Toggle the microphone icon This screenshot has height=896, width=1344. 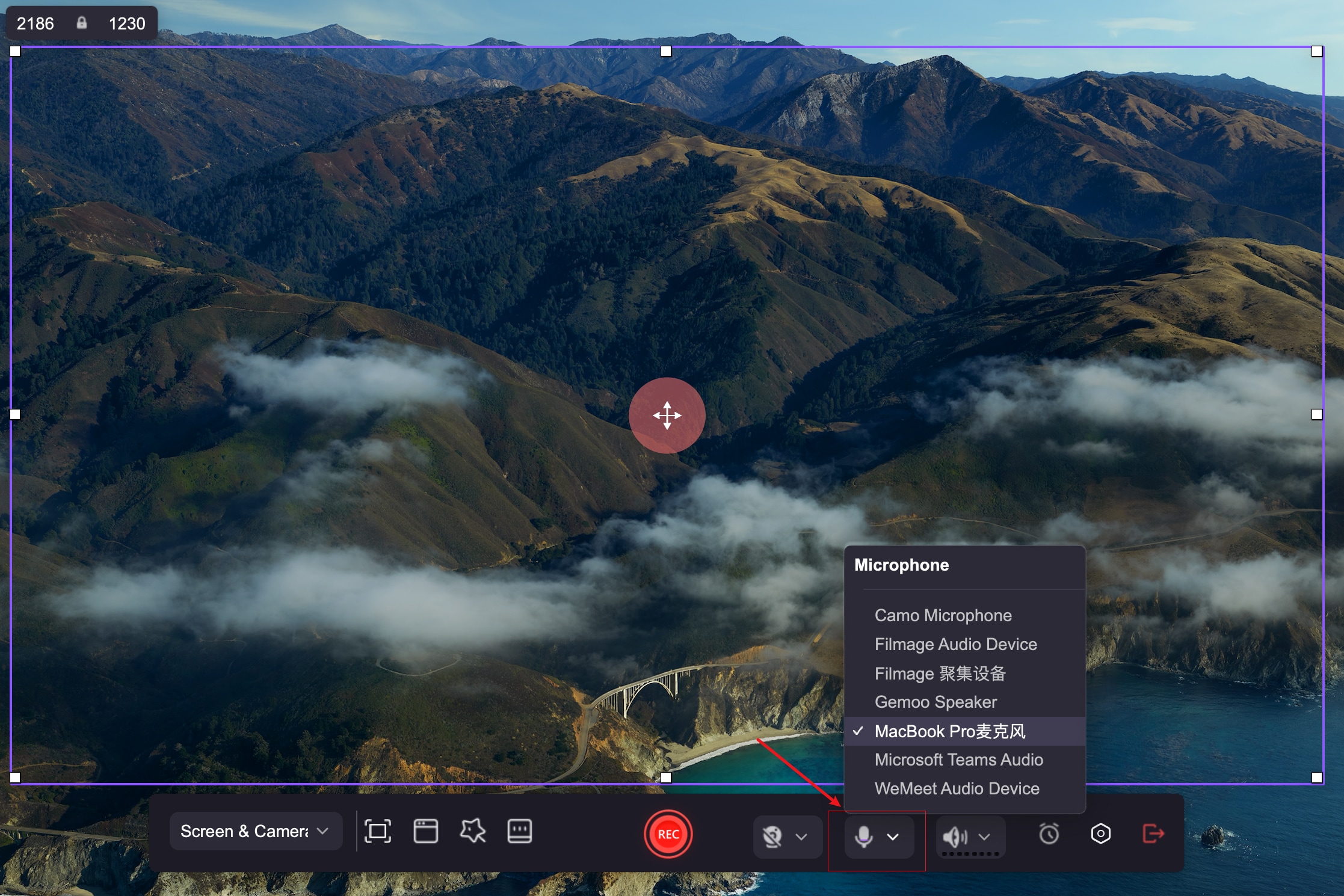pos(863,836)
